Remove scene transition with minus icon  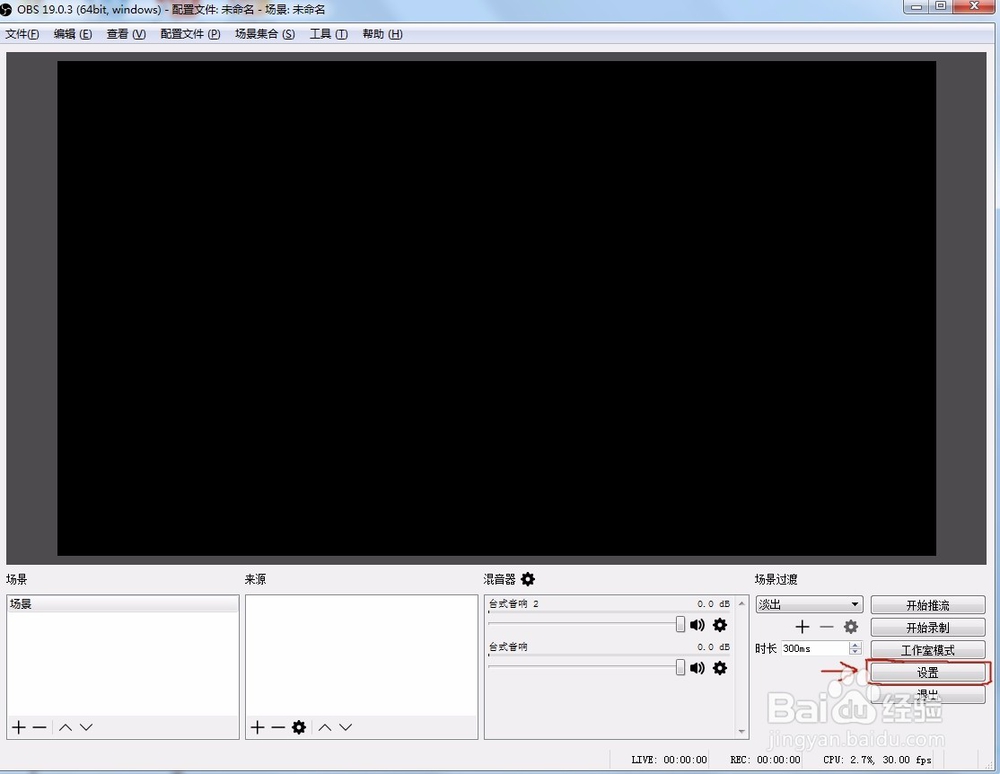click(827, 627)
